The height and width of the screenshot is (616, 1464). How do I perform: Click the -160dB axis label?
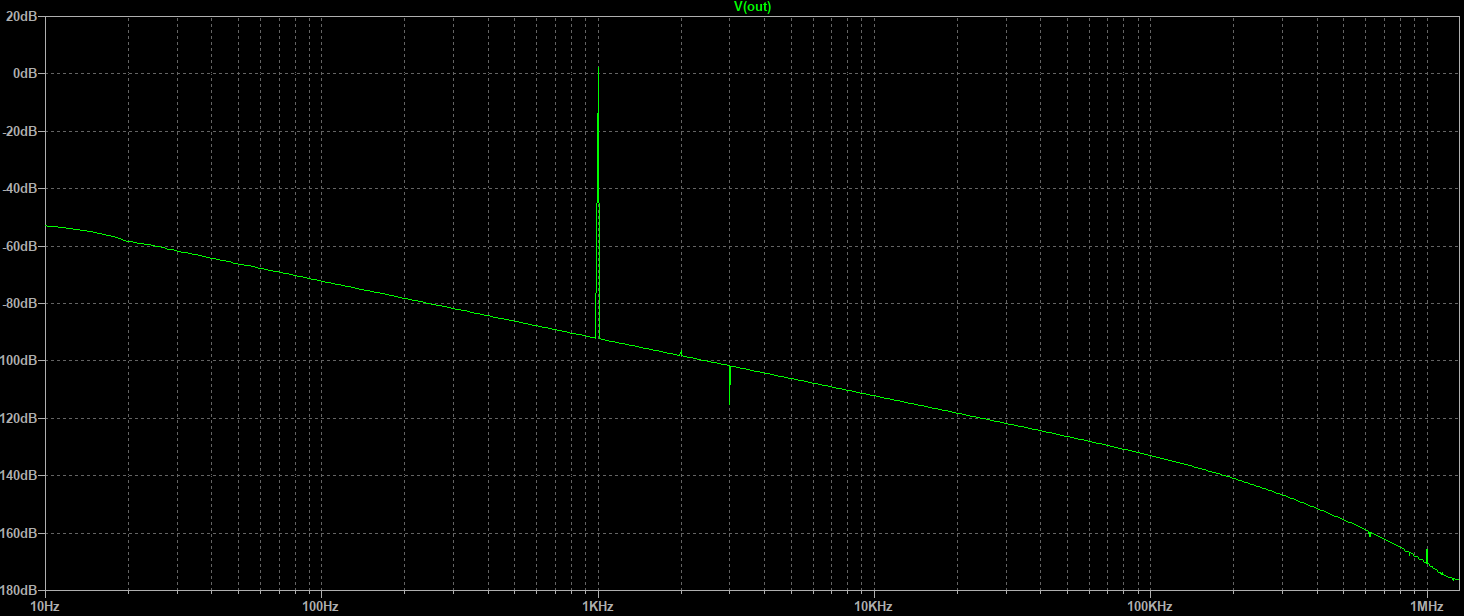point(21,533)
